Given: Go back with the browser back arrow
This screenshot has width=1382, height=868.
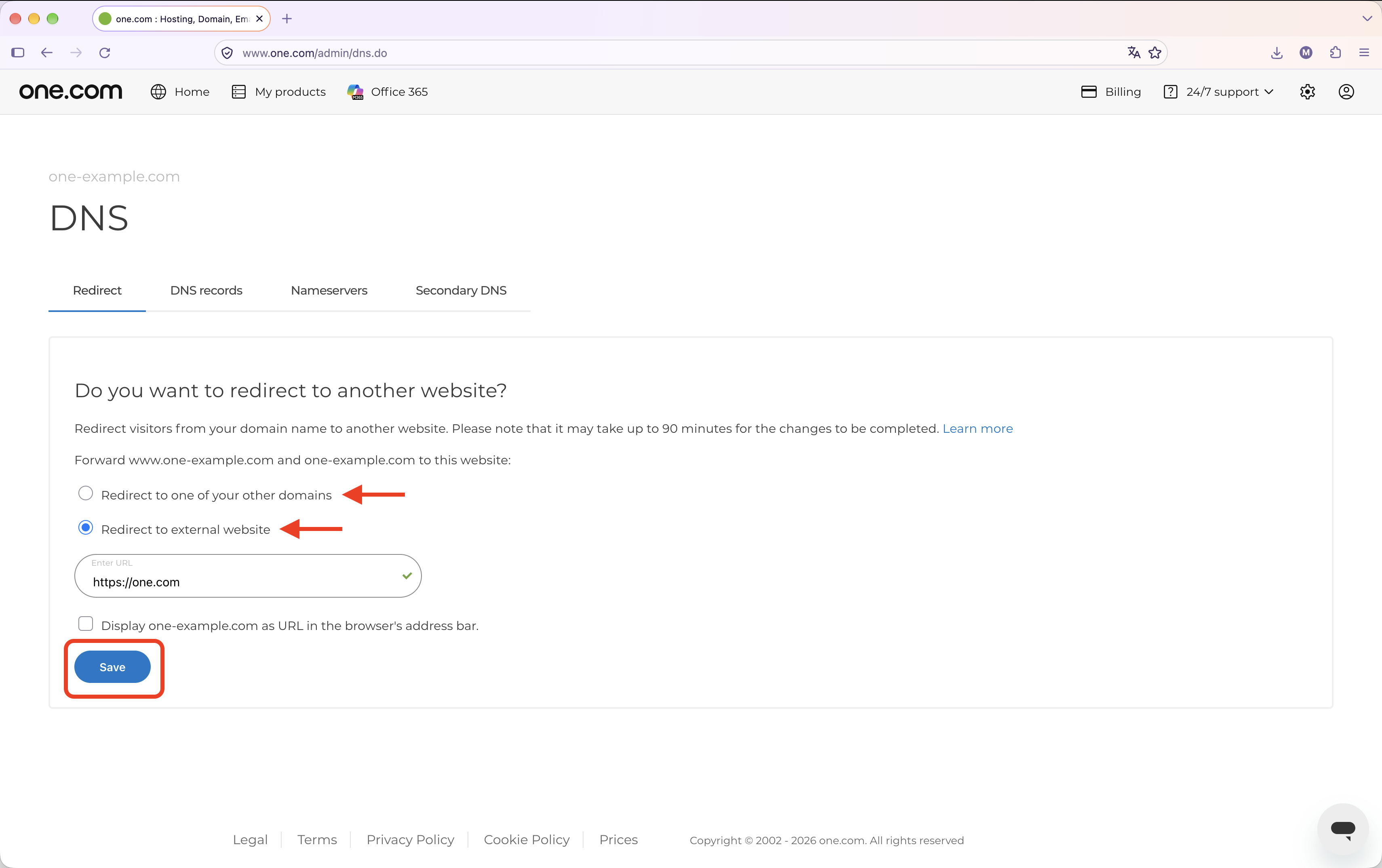Looking at the screenshot, I should point(47,53).
